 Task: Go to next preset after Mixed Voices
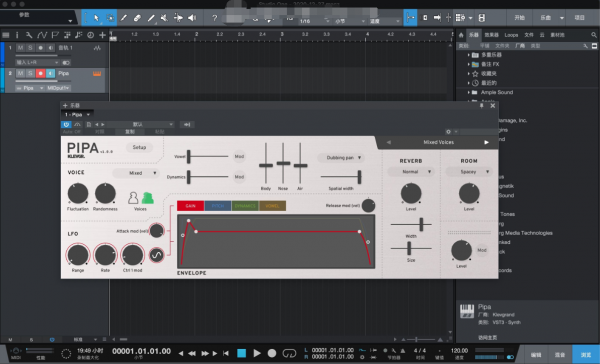(x=486, y=142)
